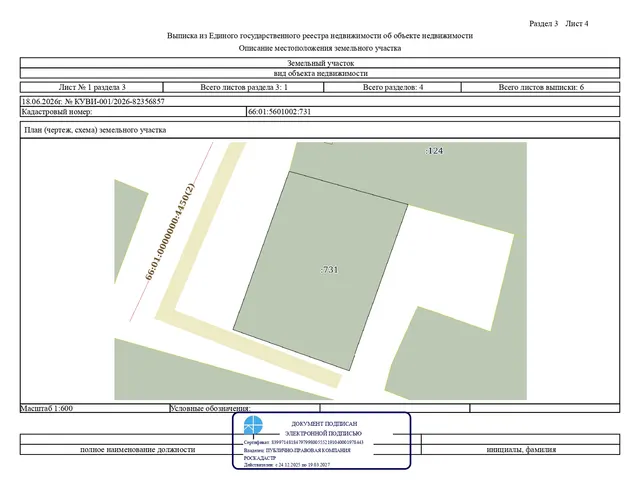Click cadastral number value "66:01:5601002:731"
This screenshot has height=495, width=640.
click(x=280, y=112)
